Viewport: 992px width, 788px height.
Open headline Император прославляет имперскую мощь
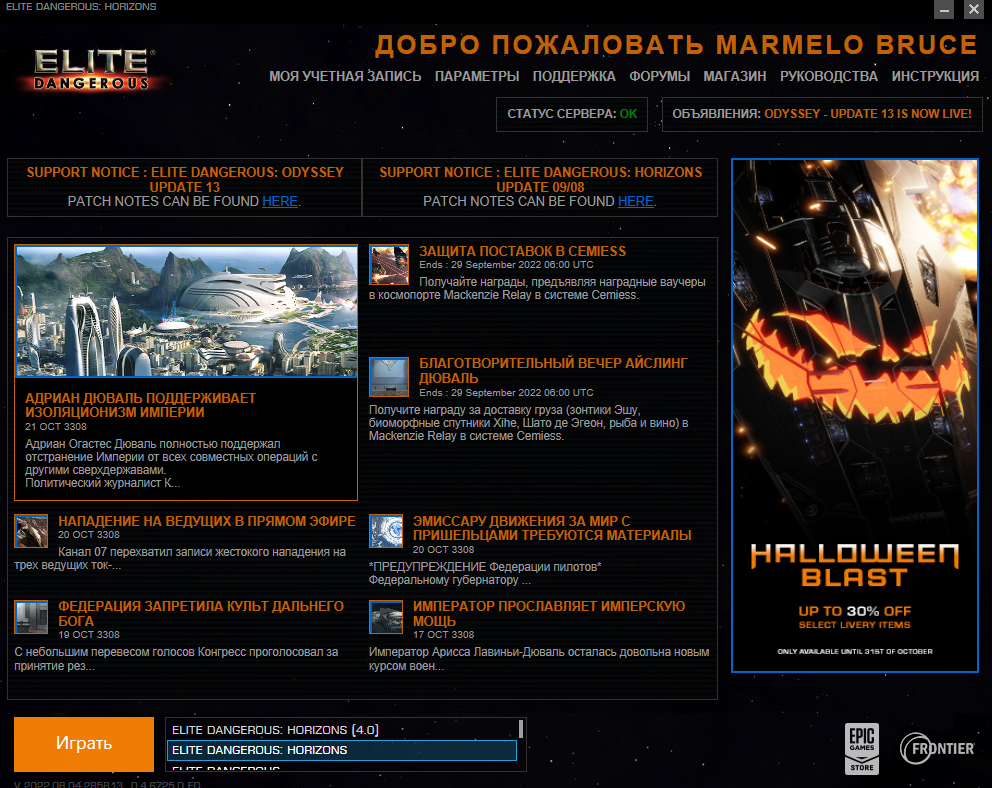(x=549, y=613)
